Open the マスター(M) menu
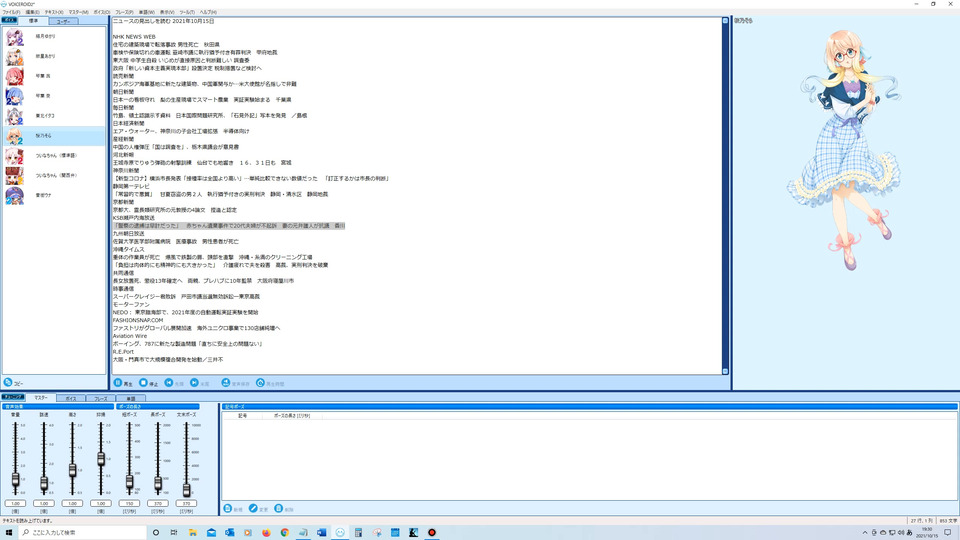 78,12
